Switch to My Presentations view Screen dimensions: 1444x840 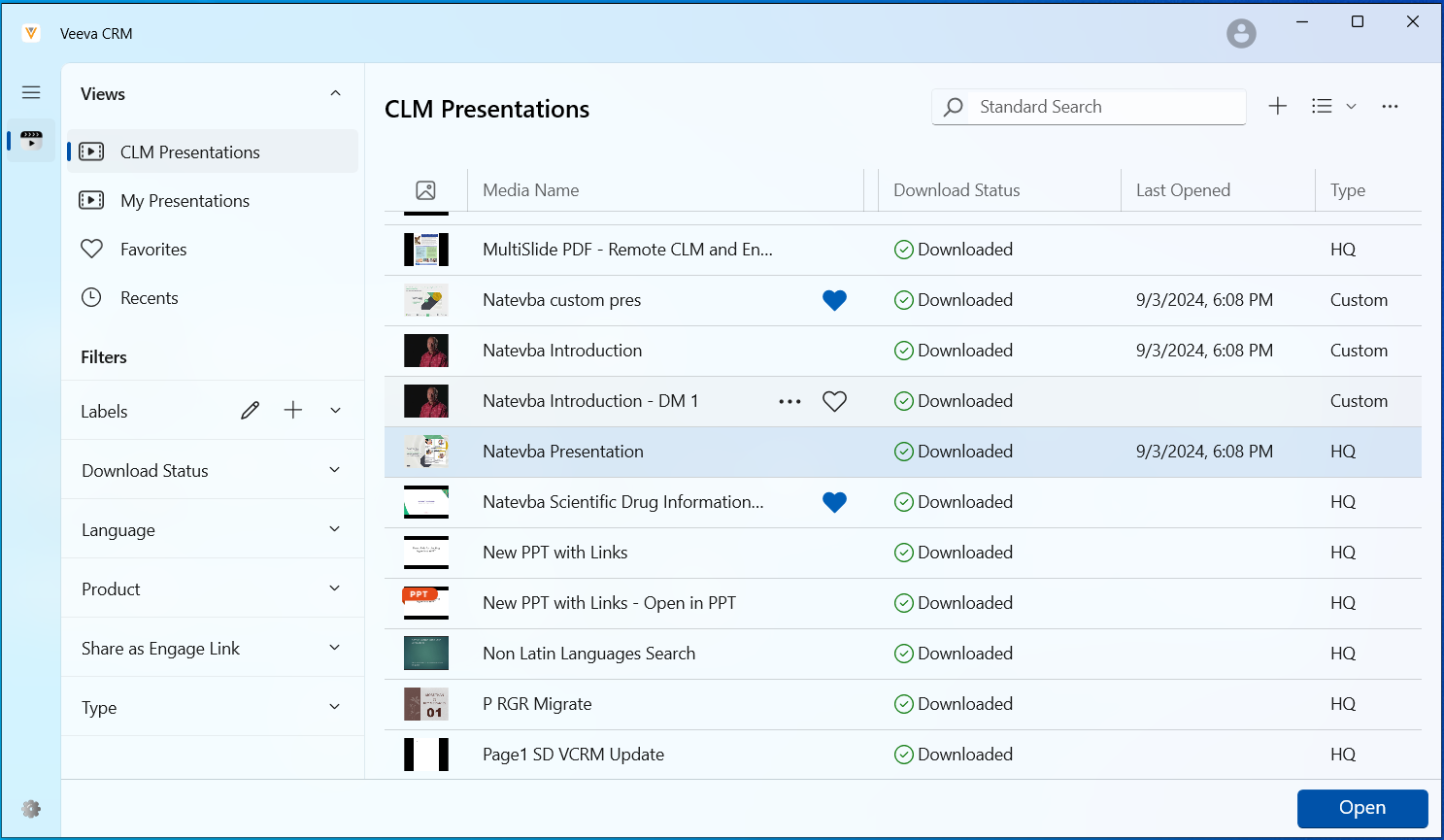click(x=185, y=201)
